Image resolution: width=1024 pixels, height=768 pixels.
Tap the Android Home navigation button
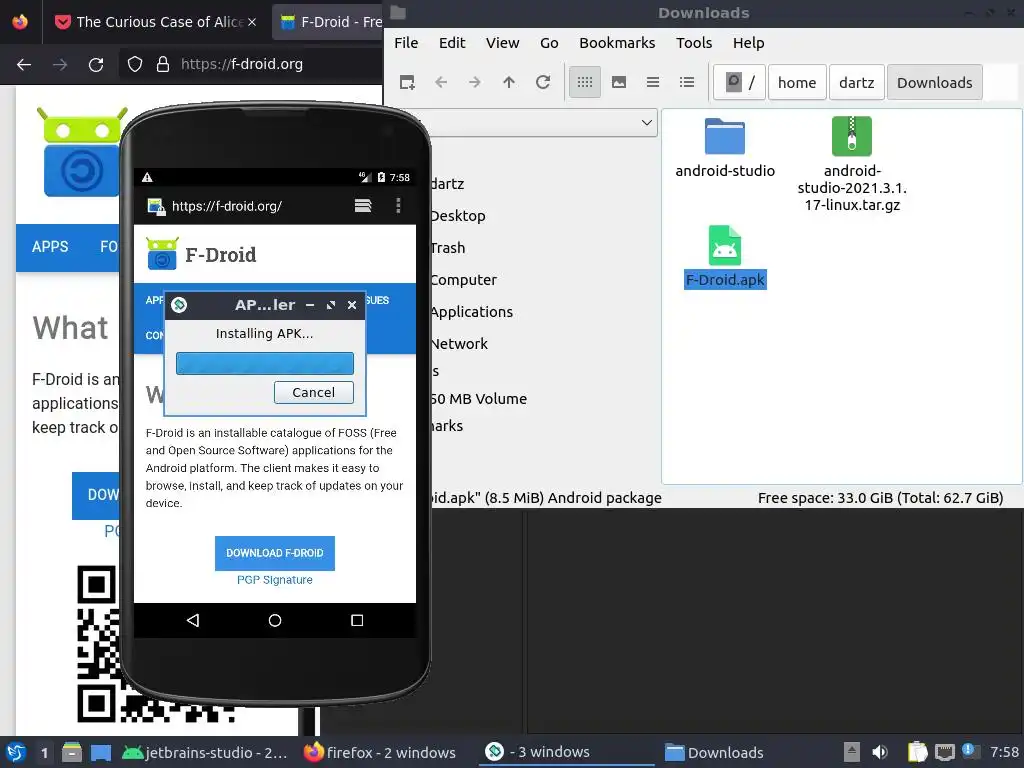click(x=275, y=620)
